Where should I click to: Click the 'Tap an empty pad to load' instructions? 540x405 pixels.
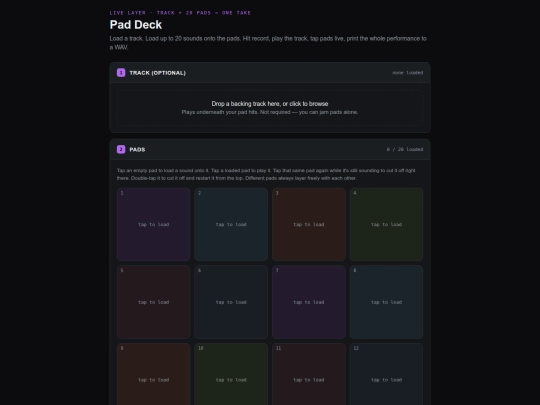pos(266,174)
